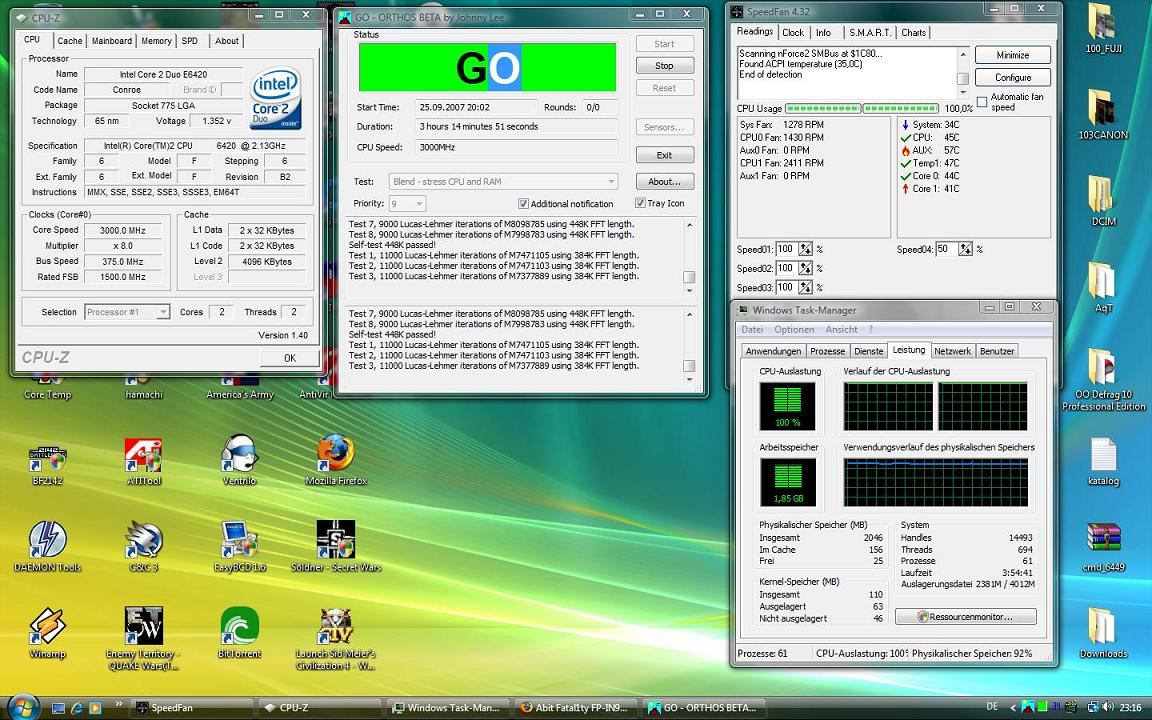Open the ATITool desktop icon
Image resolution: width=1152 pixels, height=720 pixels.
tap(143, 455)
